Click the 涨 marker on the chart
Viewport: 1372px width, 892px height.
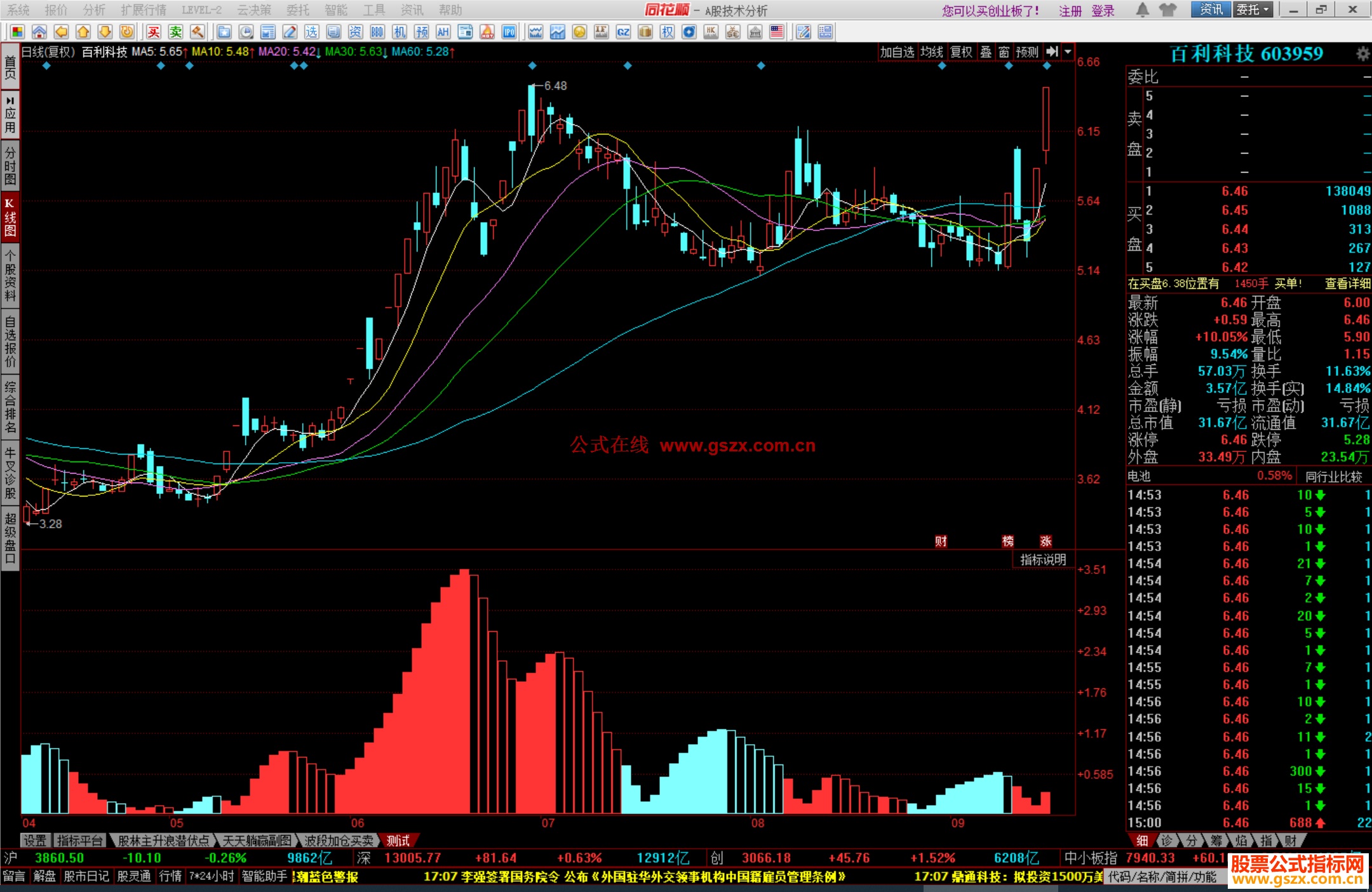coord(1046,541)
